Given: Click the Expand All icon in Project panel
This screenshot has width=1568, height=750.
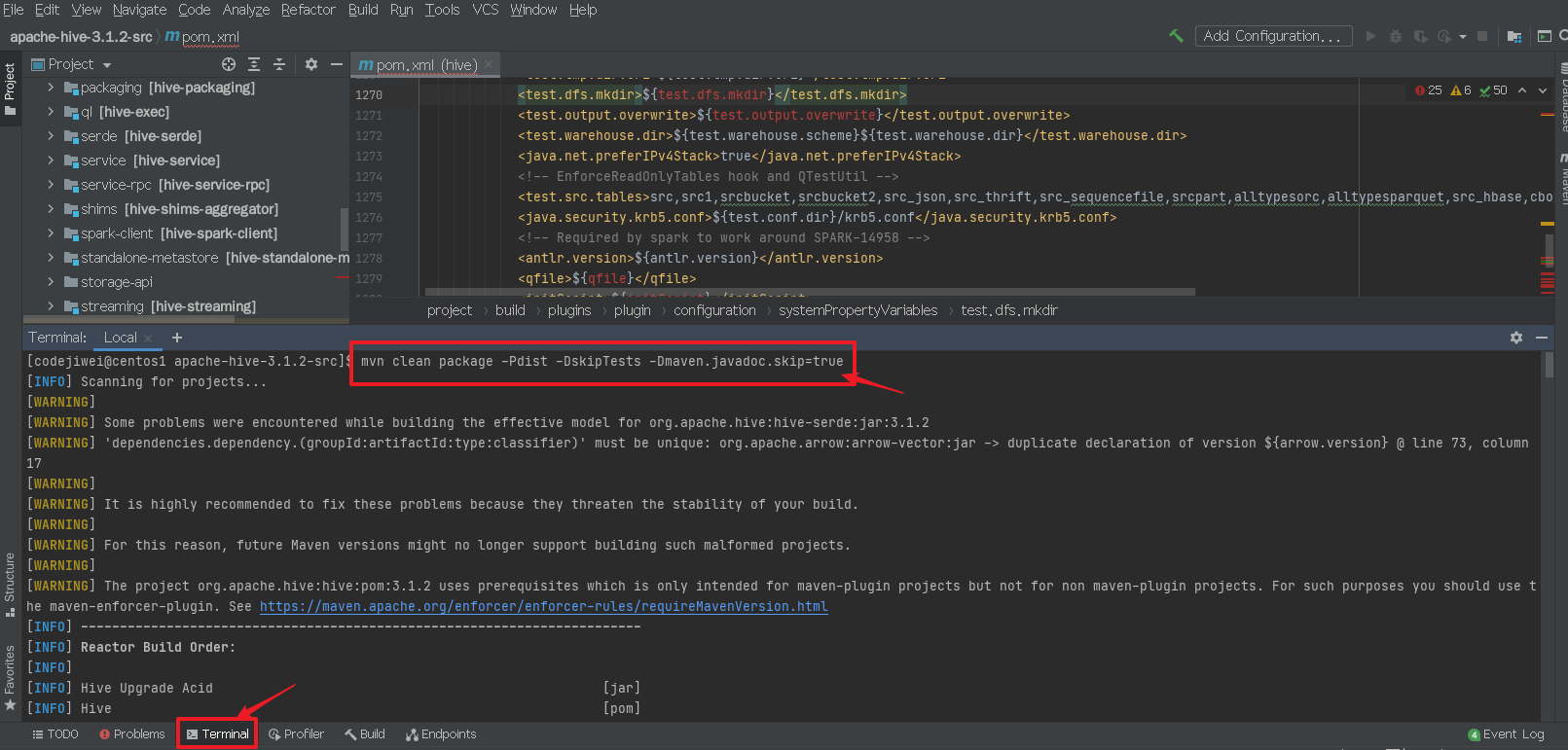Looking at the screenshot, I should pos(254,64).
